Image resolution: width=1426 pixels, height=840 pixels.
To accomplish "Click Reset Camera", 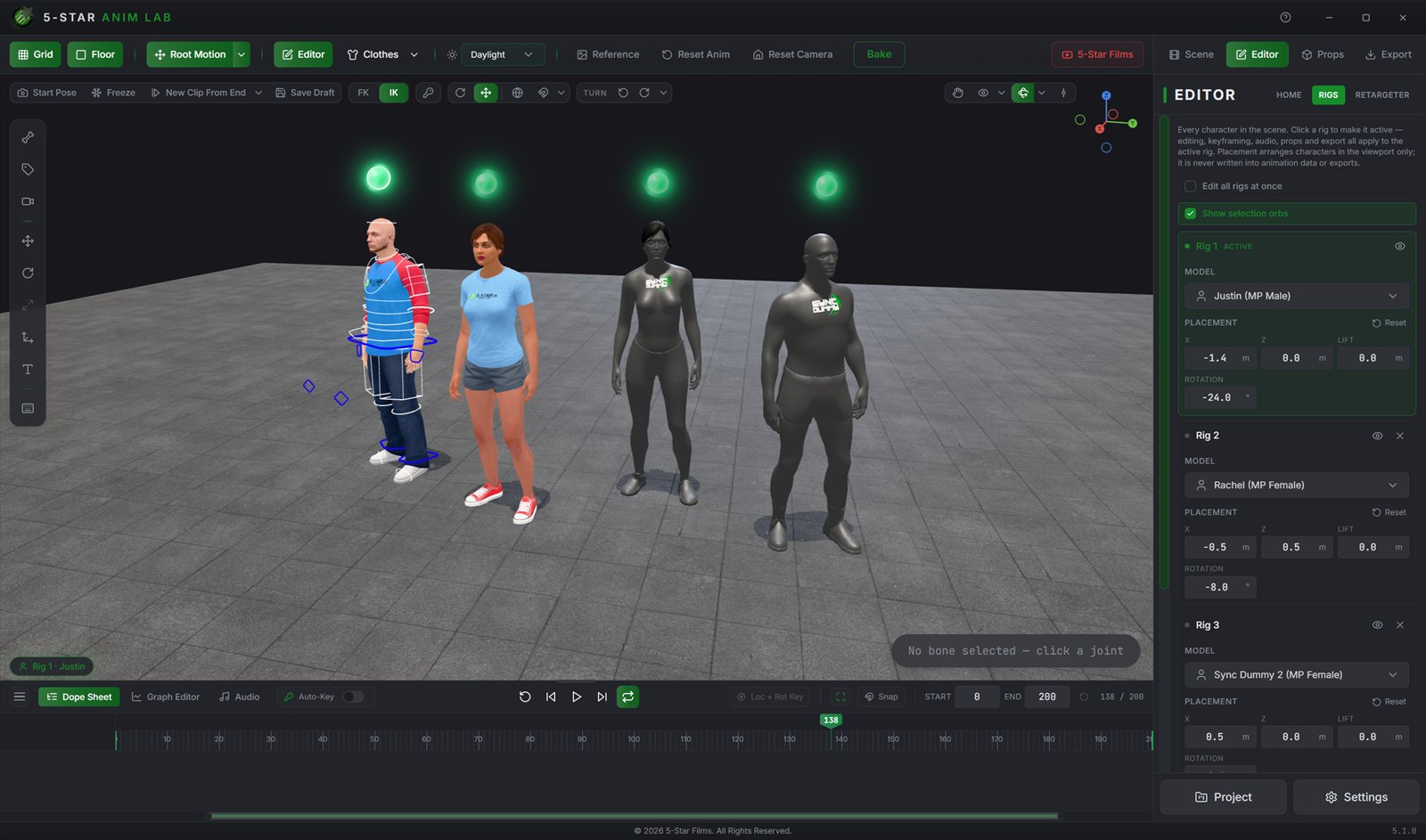I will click(x=792, y=54).
